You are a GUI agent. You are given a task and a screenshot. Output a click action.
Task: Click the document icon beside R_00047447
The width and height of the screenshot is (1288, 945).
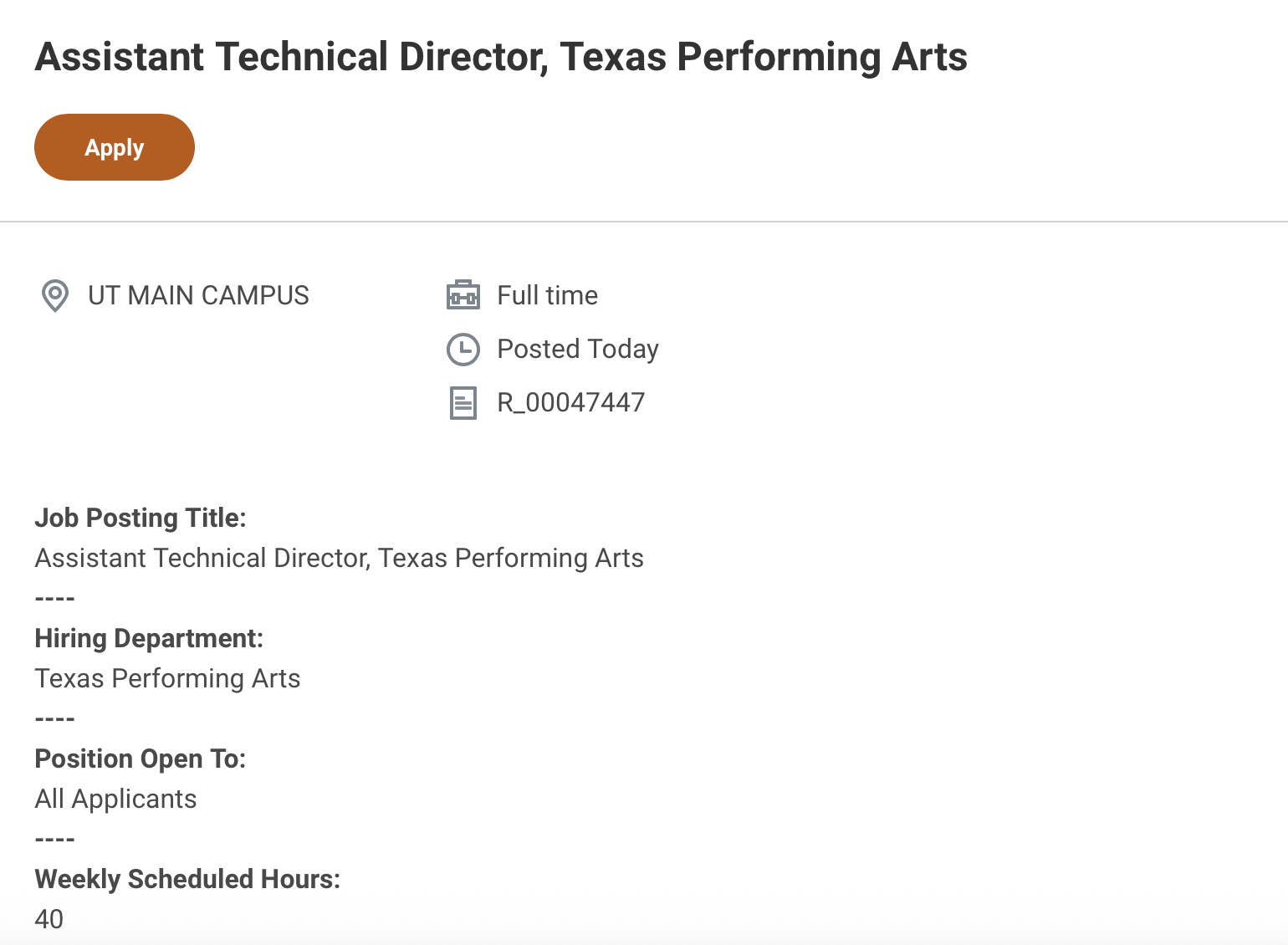(x=463, y=403)
